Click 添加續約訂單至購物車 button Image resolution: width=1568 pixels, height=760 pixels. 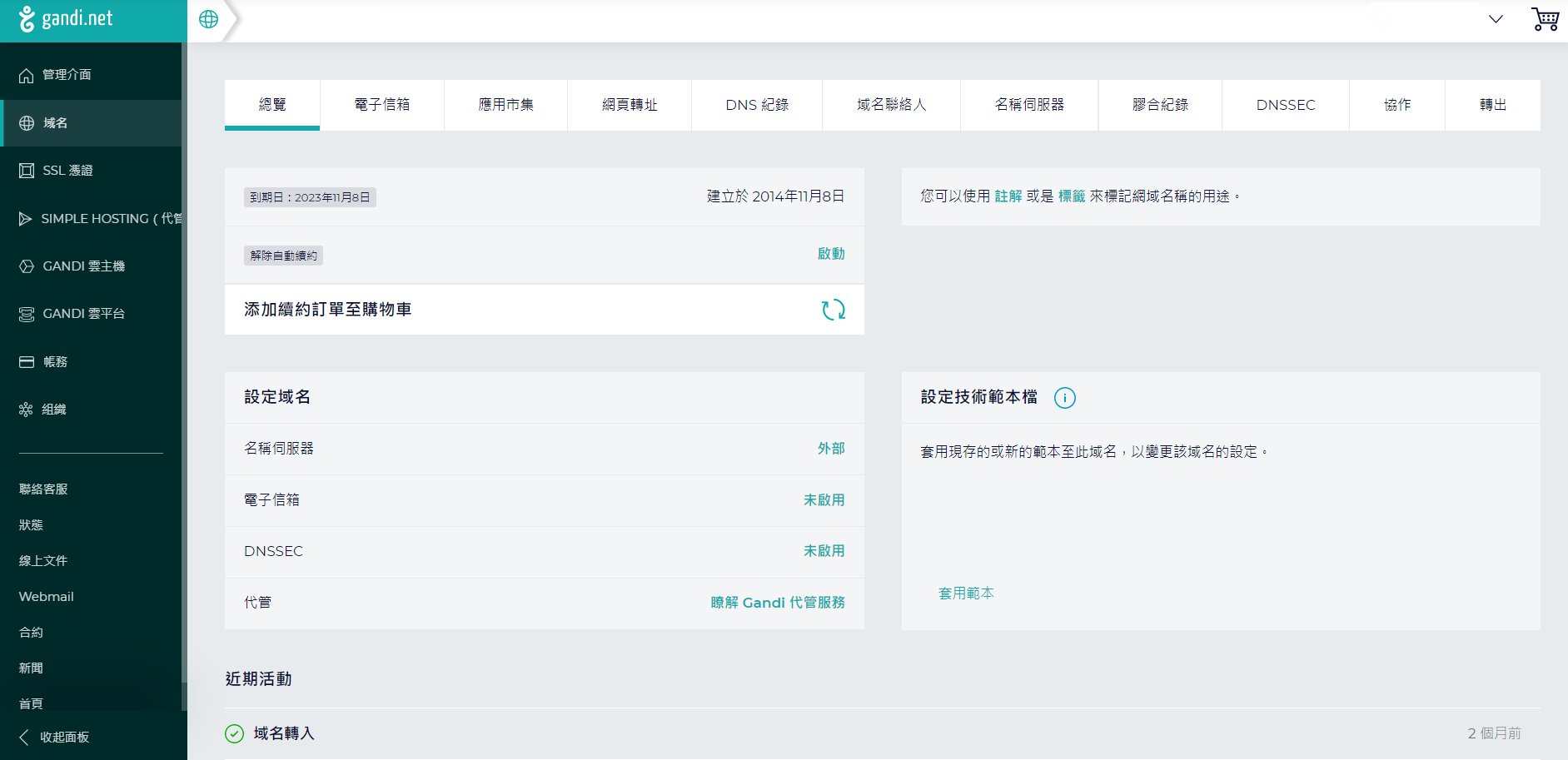[x=545, y=310]
